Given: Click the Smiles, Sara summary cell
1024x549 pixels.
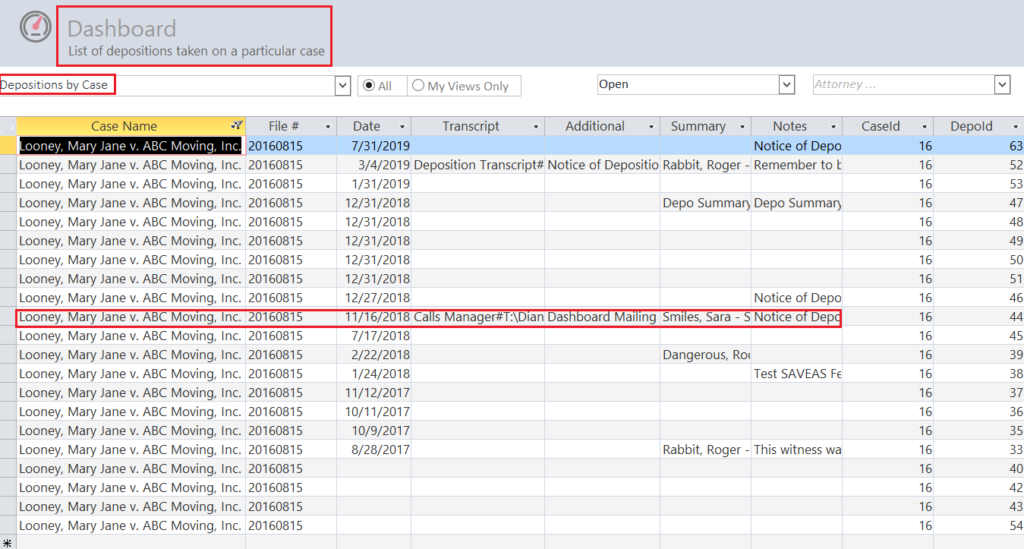Looking at the screenshot, I should 705,317.
